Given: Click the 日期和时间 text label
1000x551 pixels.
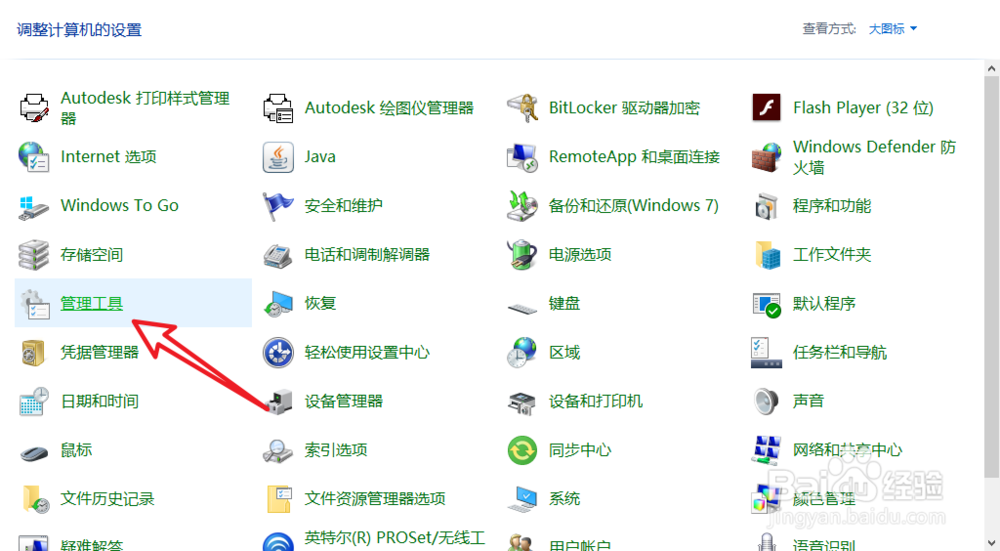Looking at the screenshot, I should pos(99,401).
